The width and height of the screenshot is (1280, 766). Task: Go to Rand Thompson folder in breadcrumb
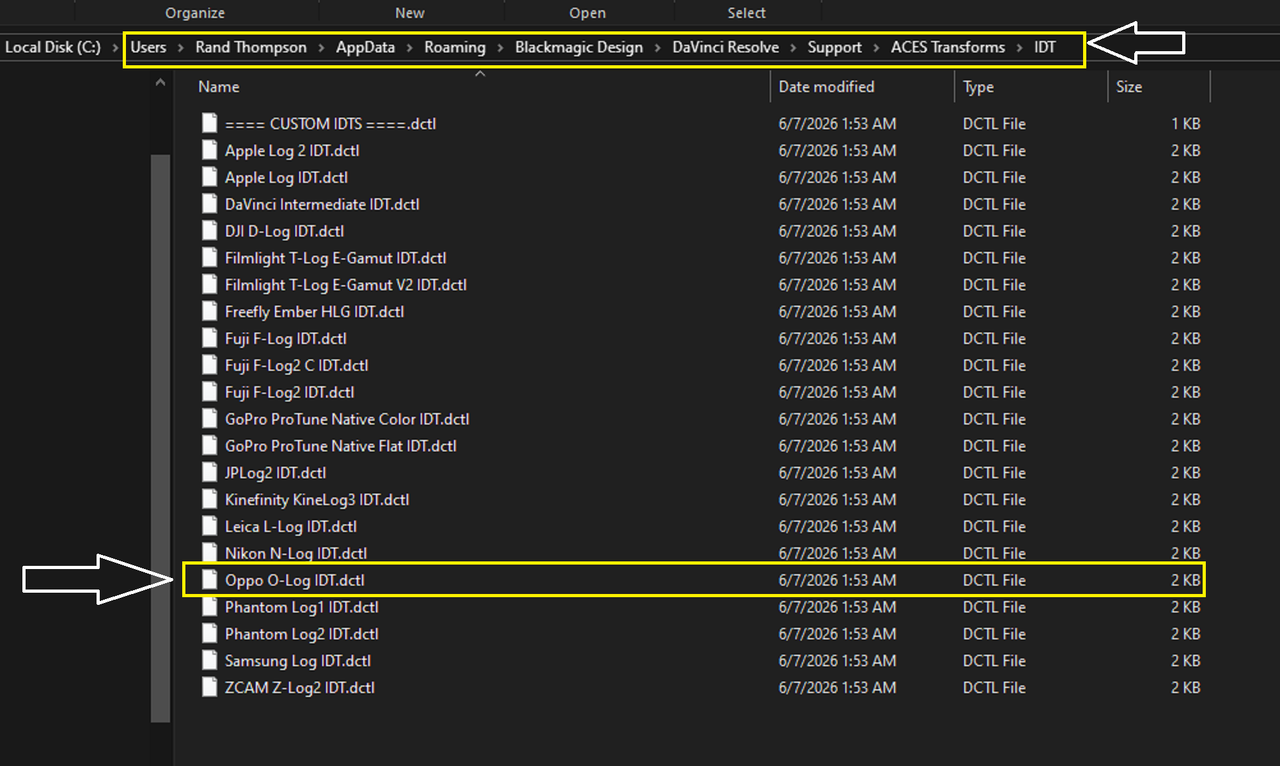pyautogui.click(x=251, y=48)
